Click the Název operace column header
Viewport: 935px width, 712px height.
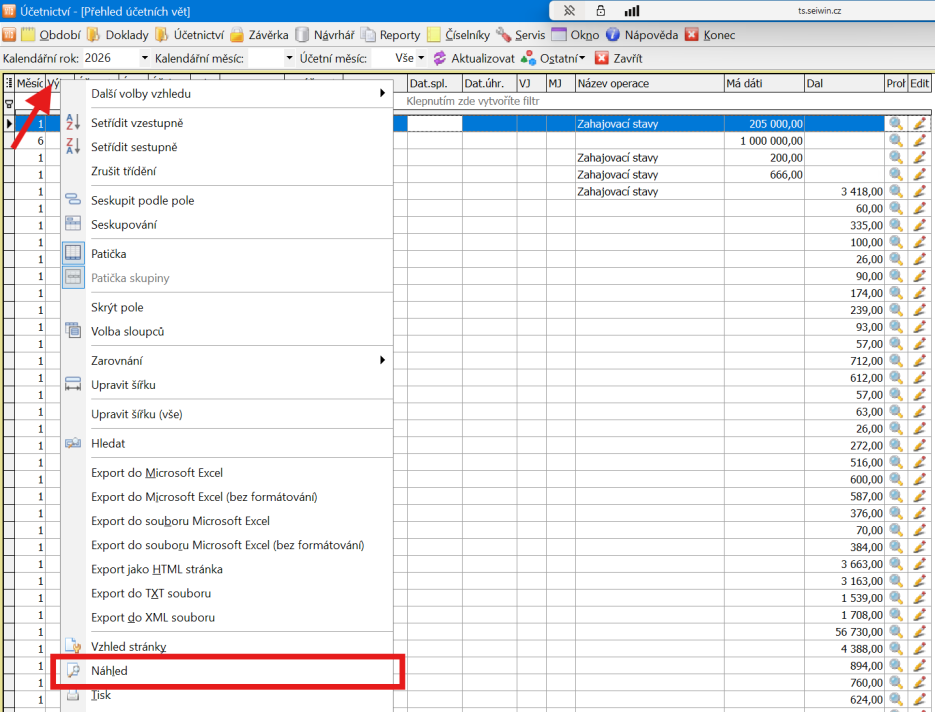649,83
